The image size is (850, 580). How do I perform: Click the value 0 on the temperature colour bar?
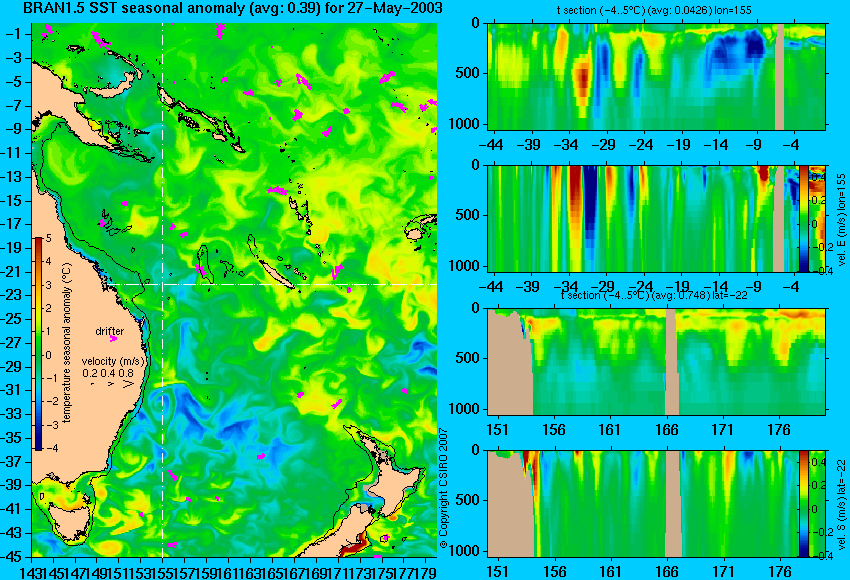(x=48, y=355)
